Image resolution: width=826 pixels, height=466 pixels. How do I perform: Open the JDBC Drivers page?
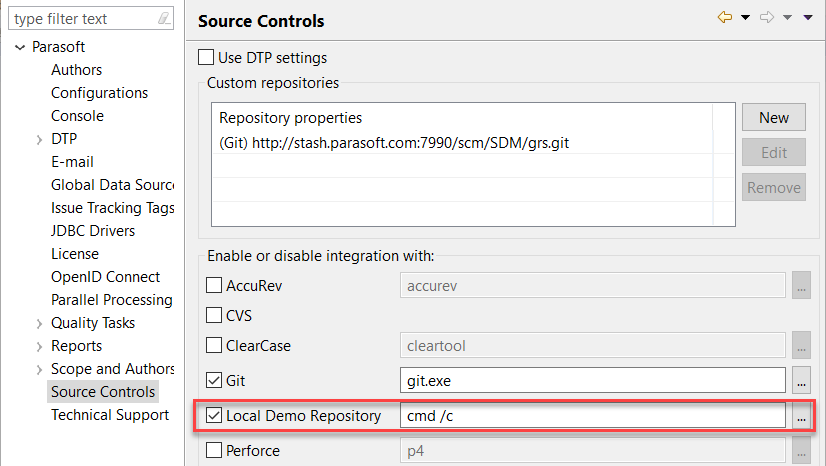click(x=93, y=231)
